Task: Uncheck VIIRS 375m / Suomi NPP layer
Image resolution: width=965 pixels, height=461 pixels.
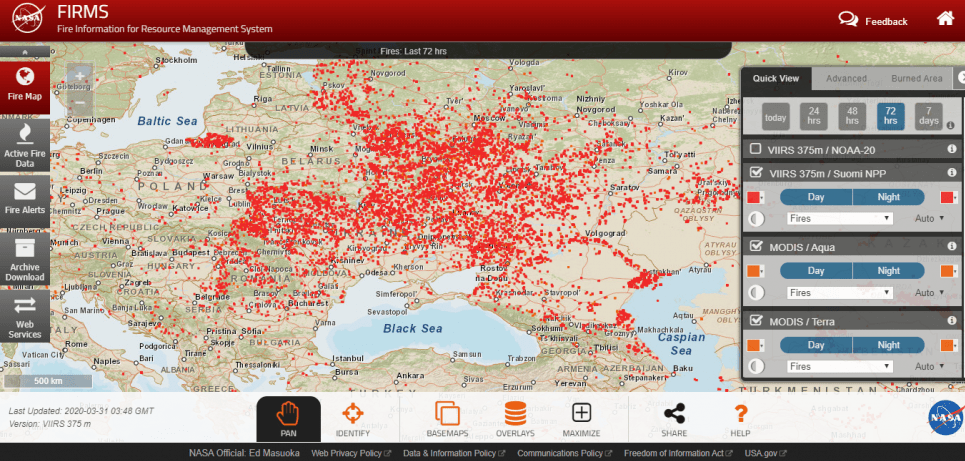Action: (x=757, y=173)
